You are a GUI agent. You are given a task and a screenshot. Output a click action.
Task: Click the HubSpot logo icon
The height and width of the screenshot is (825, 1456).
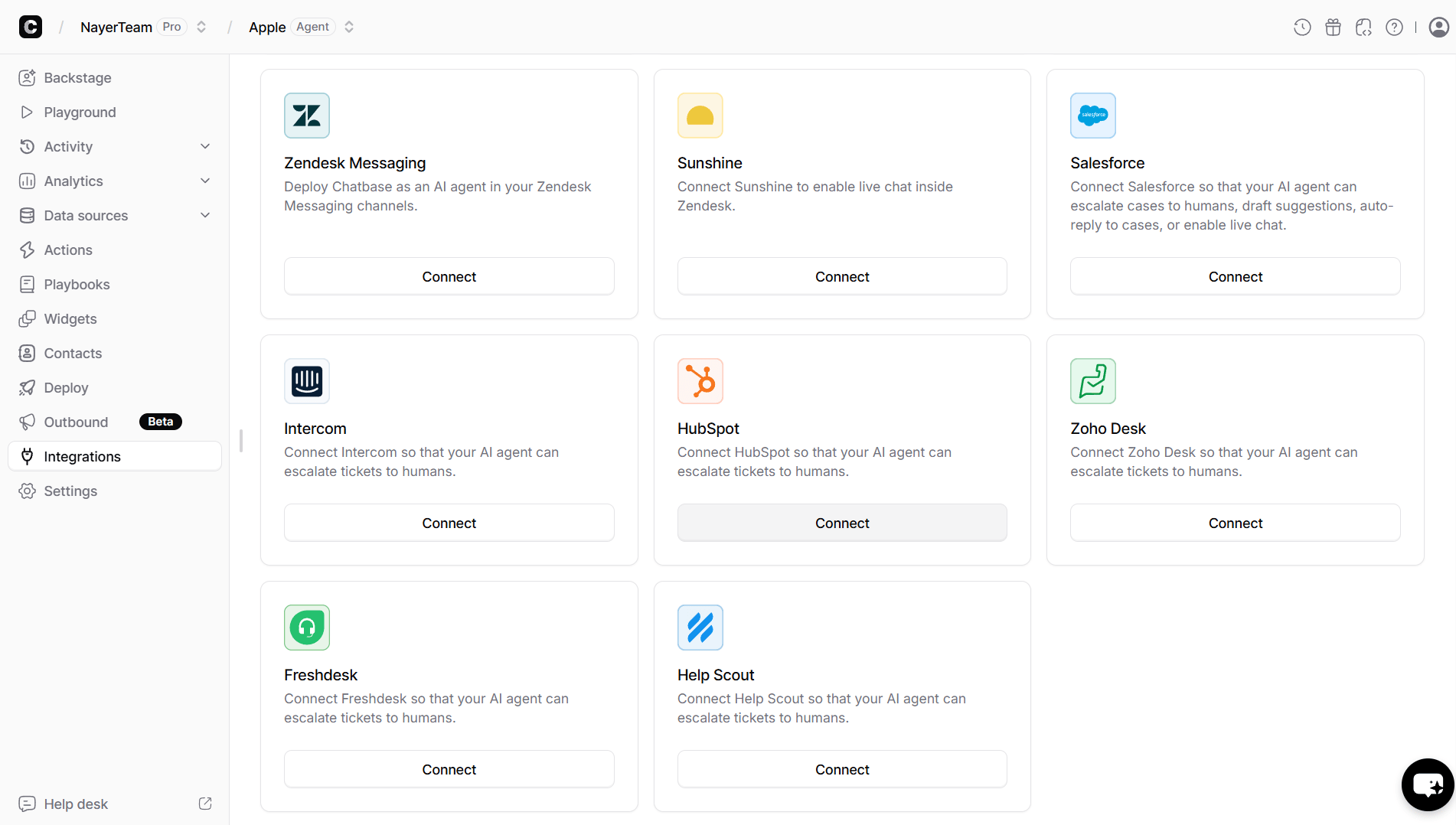[x=700, y=381]
